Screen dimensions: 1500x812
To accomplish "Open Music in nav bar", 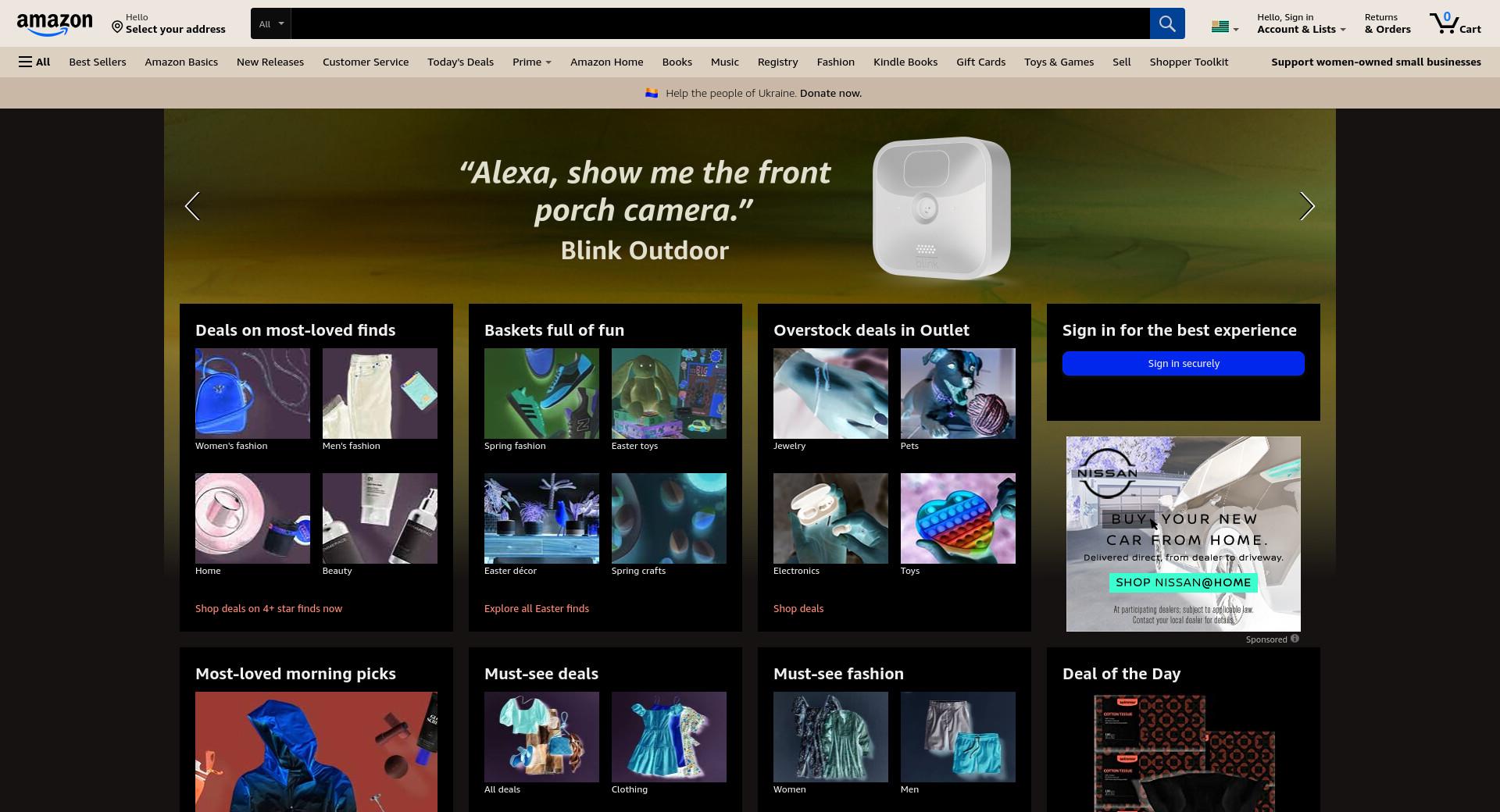I will [x=724, y=62].
